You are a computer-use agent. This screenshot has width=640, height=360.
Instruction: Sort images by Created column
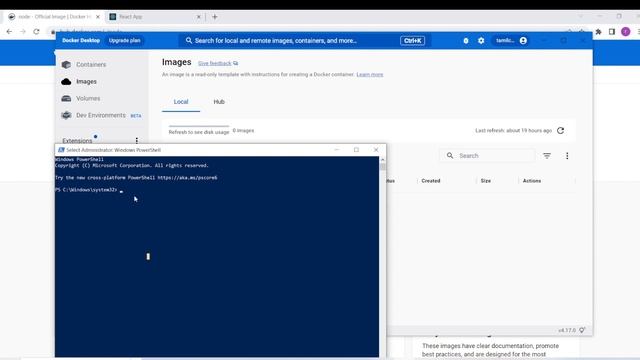click(431, 181)
